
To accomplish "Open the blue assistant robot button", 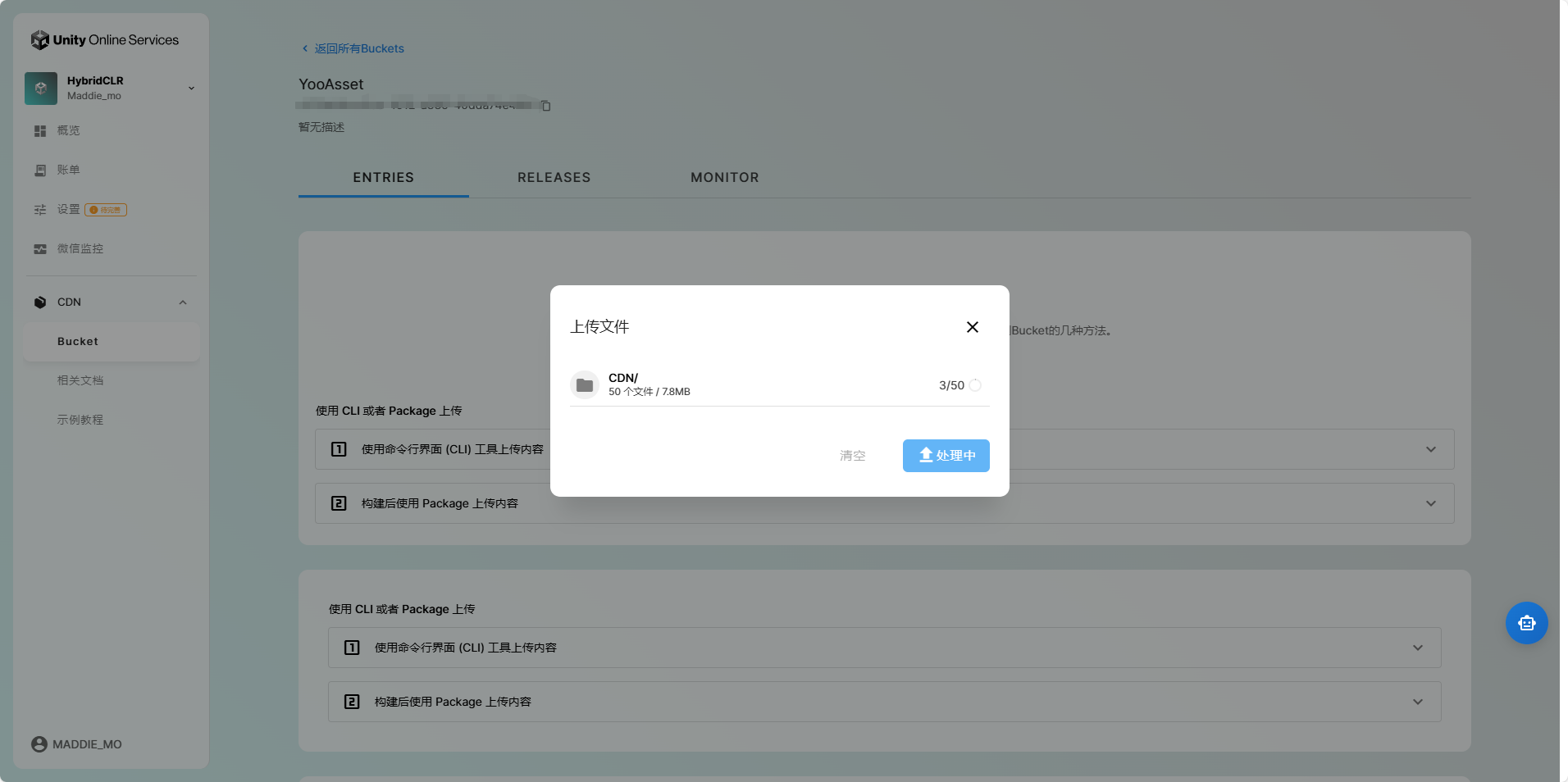I will tap(1527, 623).
